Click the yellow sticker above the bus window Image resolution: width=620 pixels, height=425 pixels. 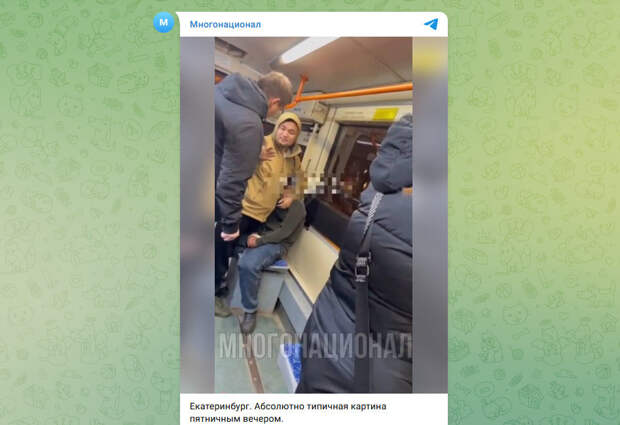click(x=385, y=114)
